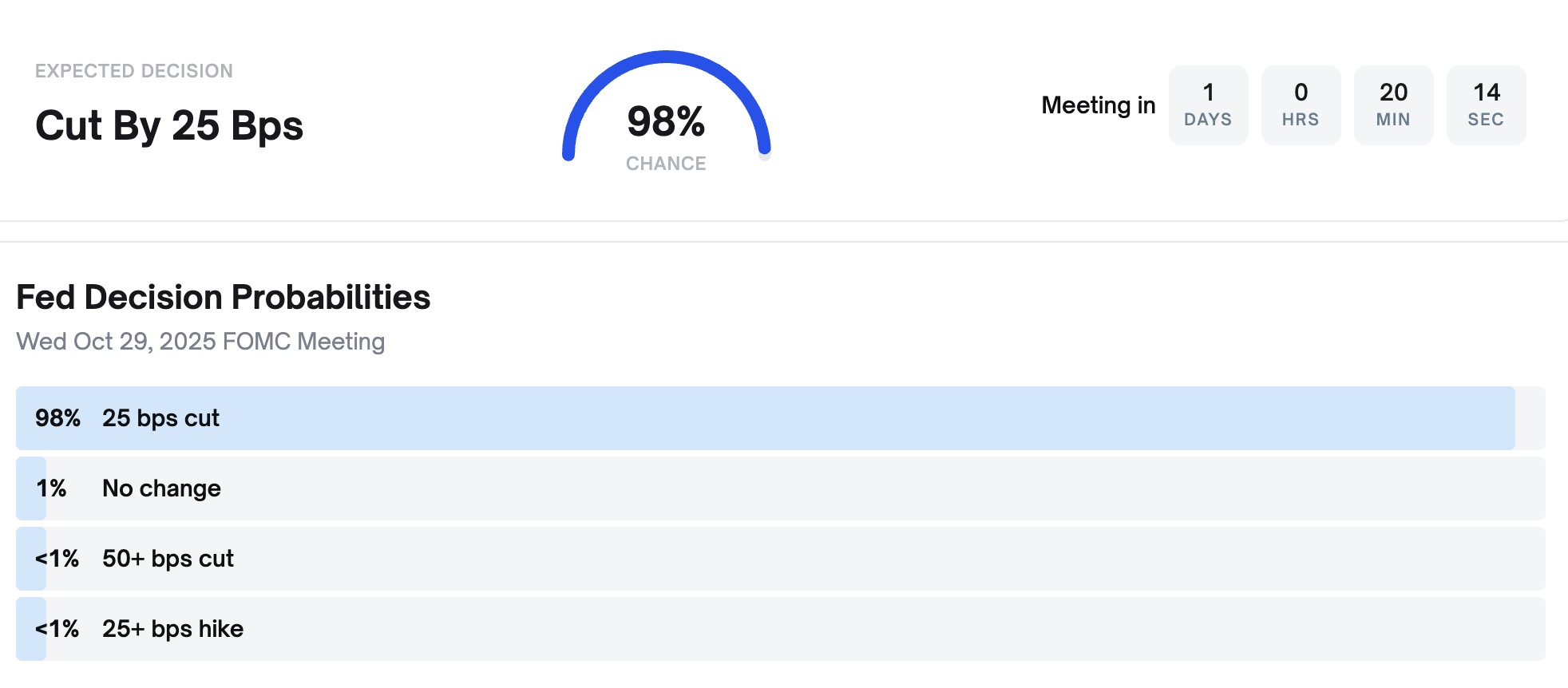Click the 98% figure inside the gauge
The height and width of the screenshot is (688, 1568).
tap(666, 121)
